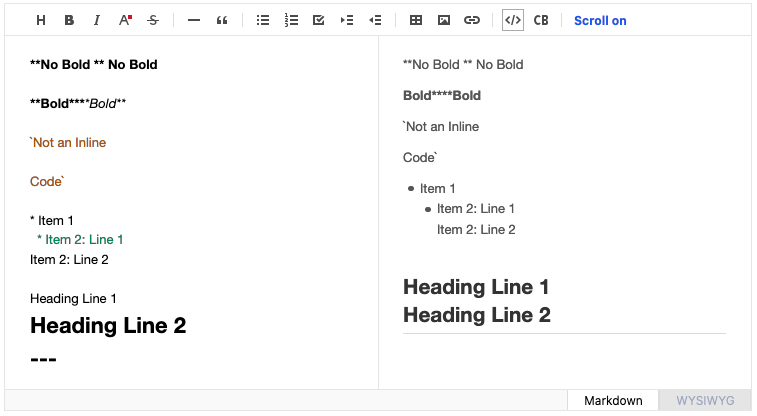Outdent the current list item

pos(375,20)
